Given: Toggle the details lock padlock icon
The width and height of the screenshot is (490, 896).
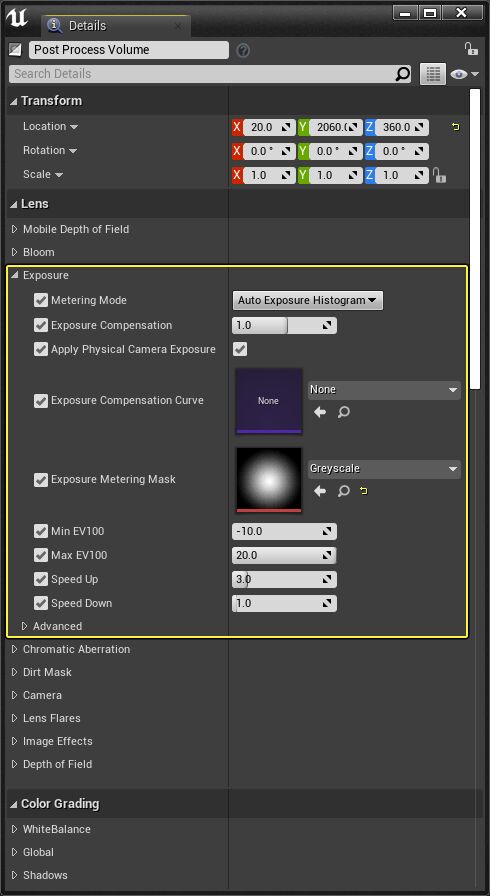Looking at the screenshot, I should coord(471,49).
